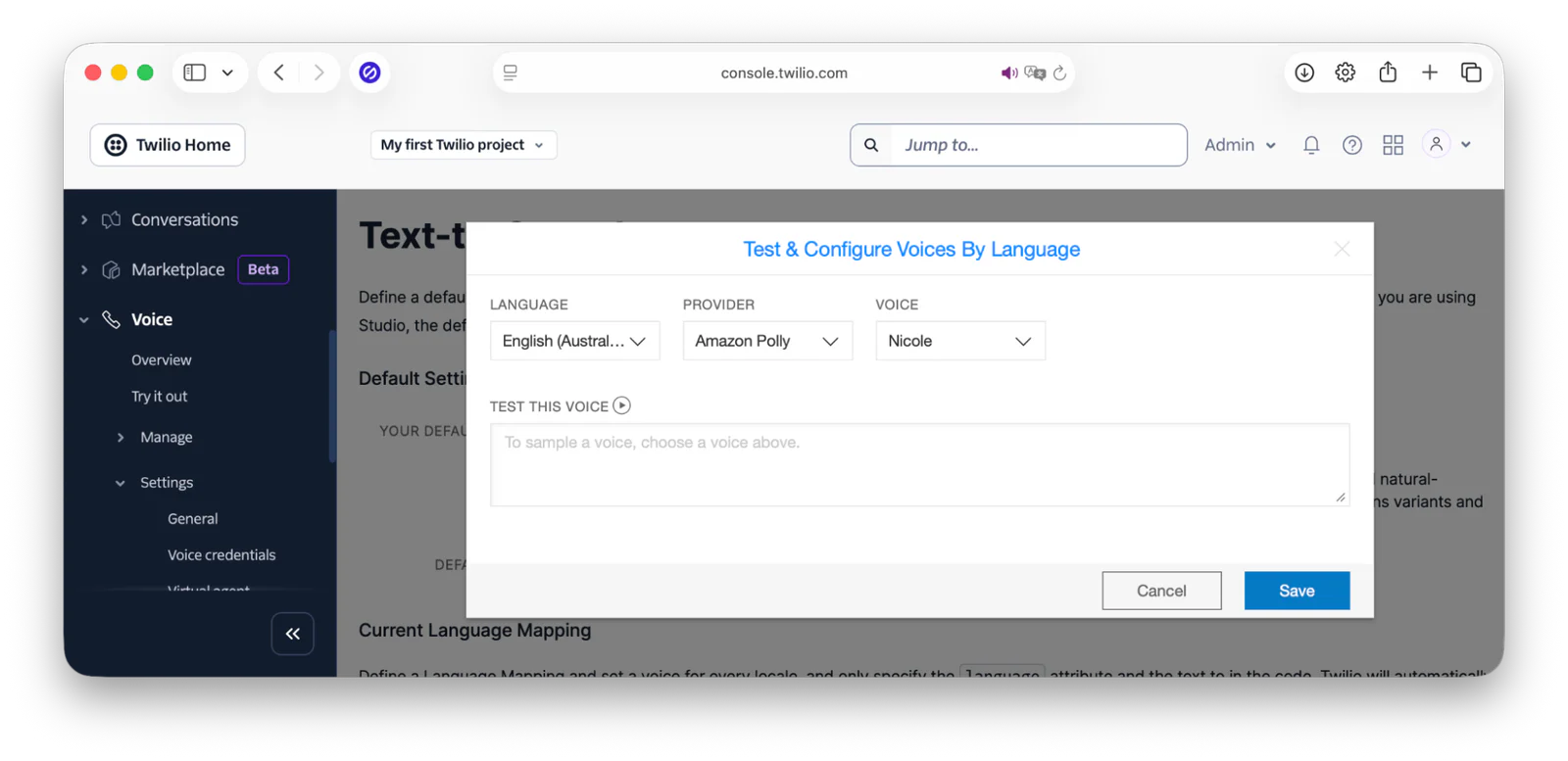1568x761 pixels.
Task: Open Try it out under Voice
Action: point(159,397)
